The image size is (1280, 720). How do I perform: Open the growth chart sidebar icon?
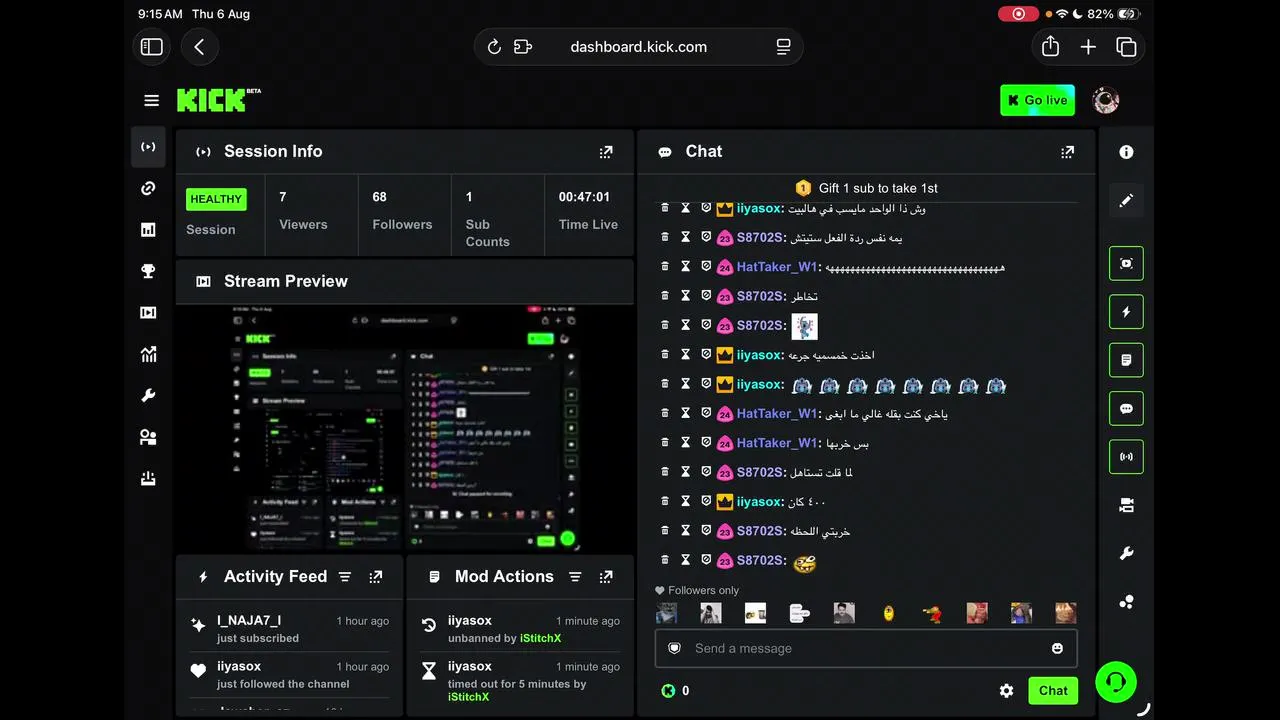(148, 354)
